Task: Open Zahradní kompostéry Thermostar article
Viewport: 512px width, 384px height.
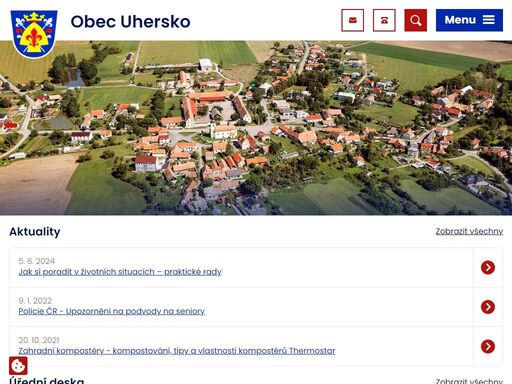Action: pyautogui.click(x=177, y=351)
